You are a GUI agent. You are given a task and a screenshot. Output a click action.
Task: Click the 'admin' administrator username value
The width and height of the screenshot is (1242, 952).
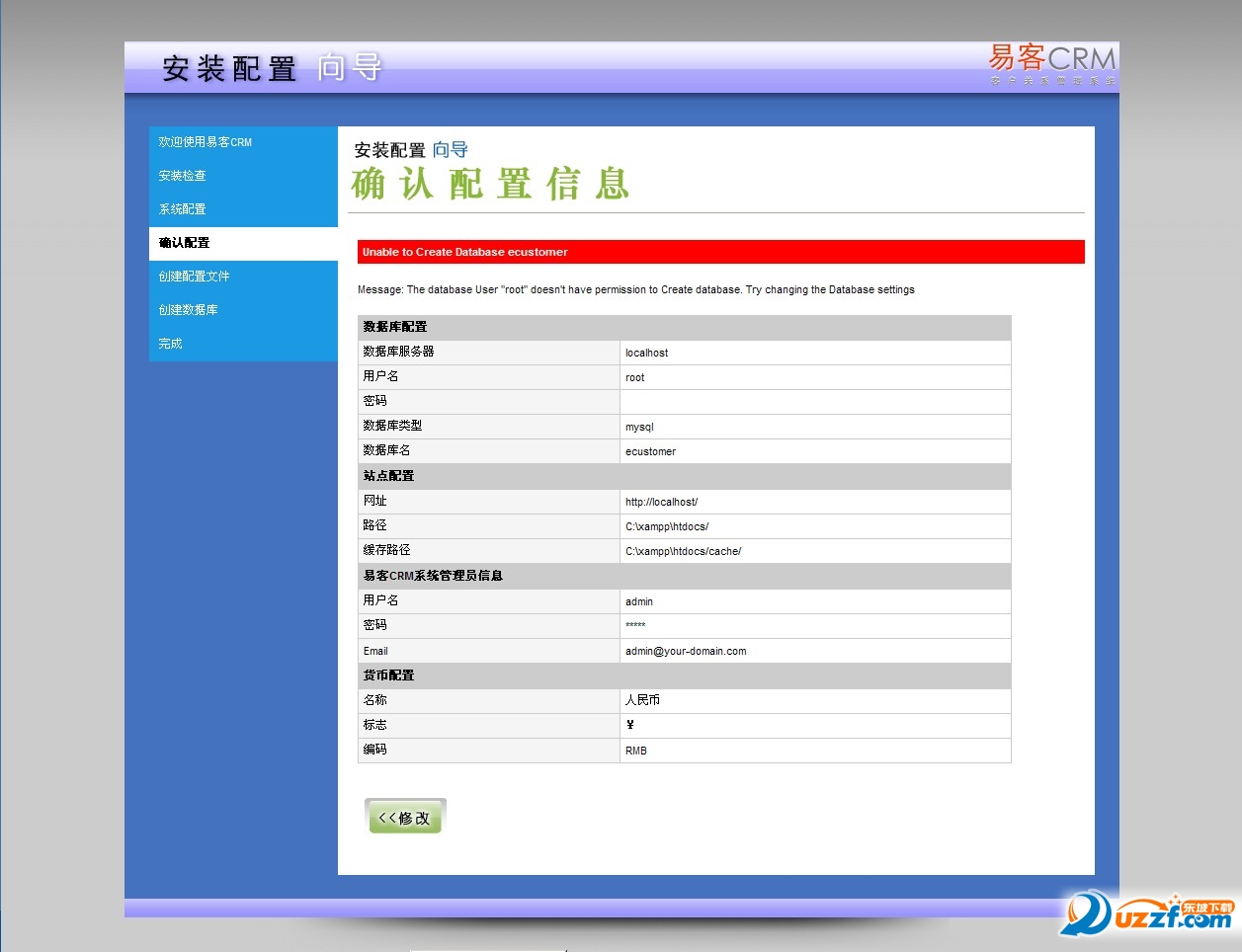[x=639, y=601]
